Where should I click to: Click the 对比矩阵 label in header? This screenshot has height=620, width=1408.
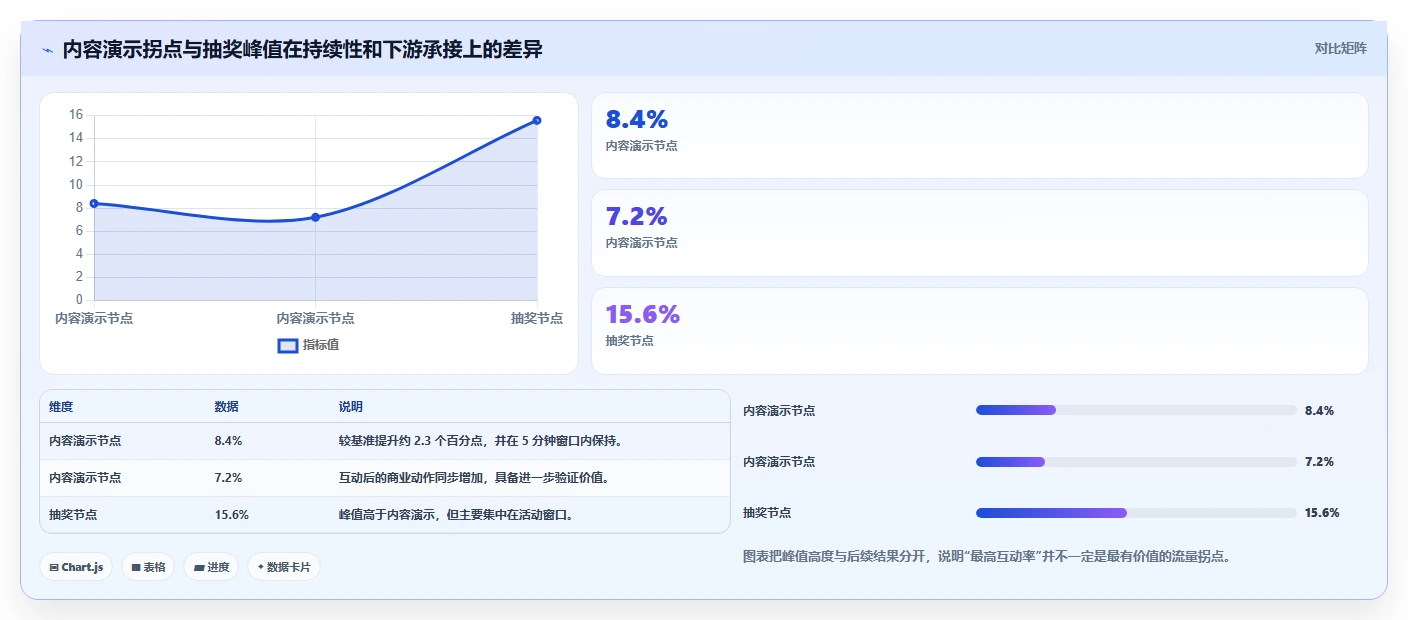[1340, 48]
